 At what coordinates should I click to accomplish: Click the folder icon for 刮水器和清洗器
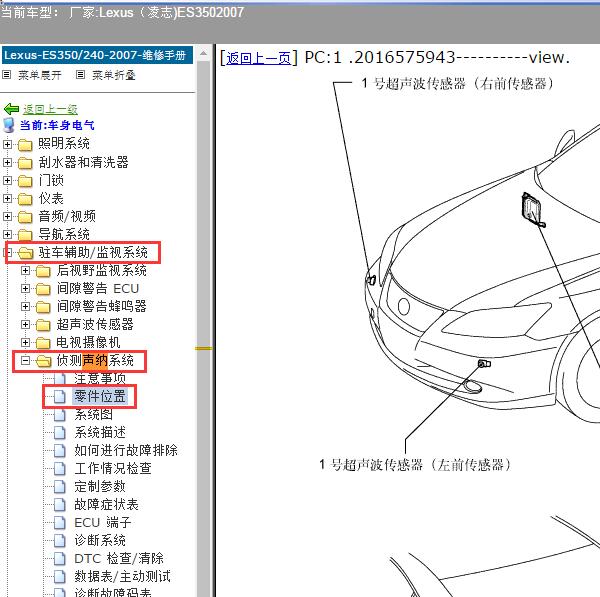click(25, 163)
